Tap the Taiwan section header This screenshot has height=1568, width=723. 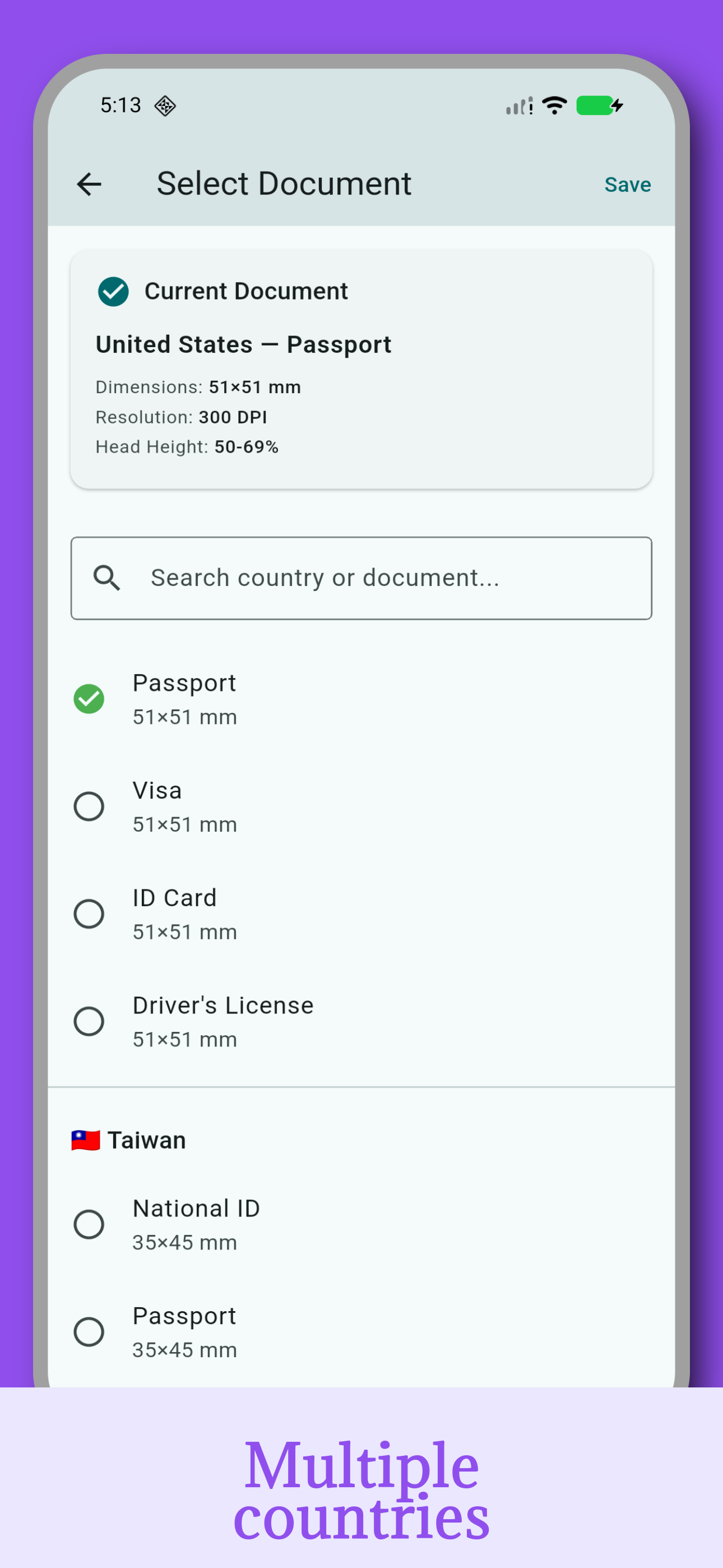pos(147,1140)
